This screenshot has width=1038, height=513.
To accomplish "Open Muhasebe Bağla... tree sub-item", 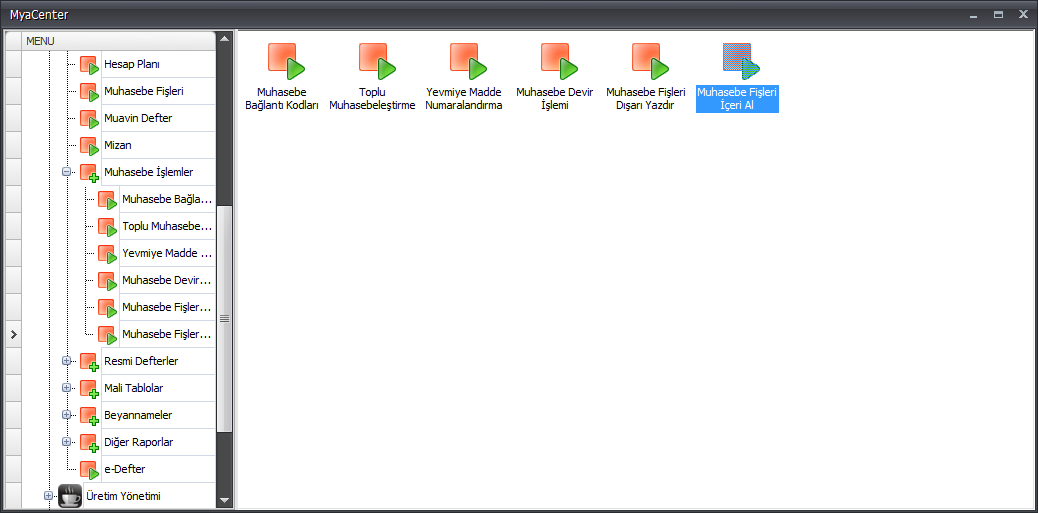I will pos(167,199).
